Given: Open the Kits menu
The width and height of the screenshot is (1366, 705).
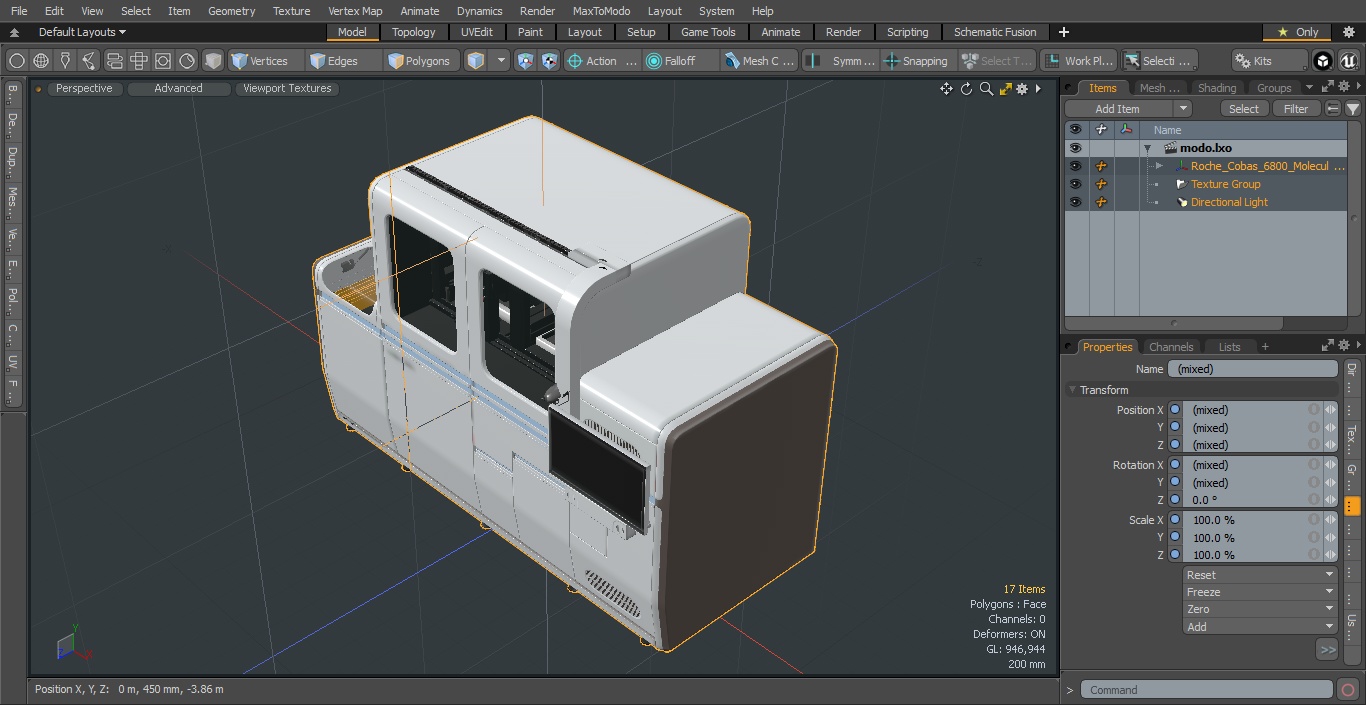Looking at the screenshot, I should click(1269, 61).
